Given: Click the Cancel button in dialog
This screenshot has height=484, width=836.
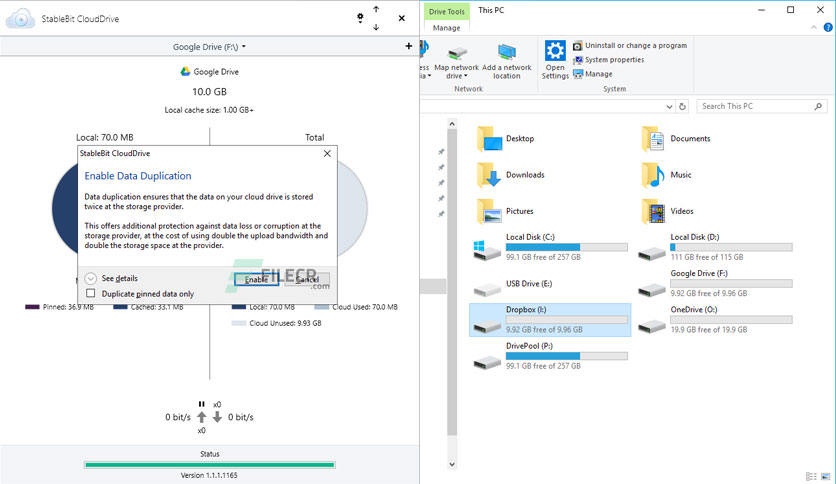Looking at the screenshot, I should pos(307,279).
